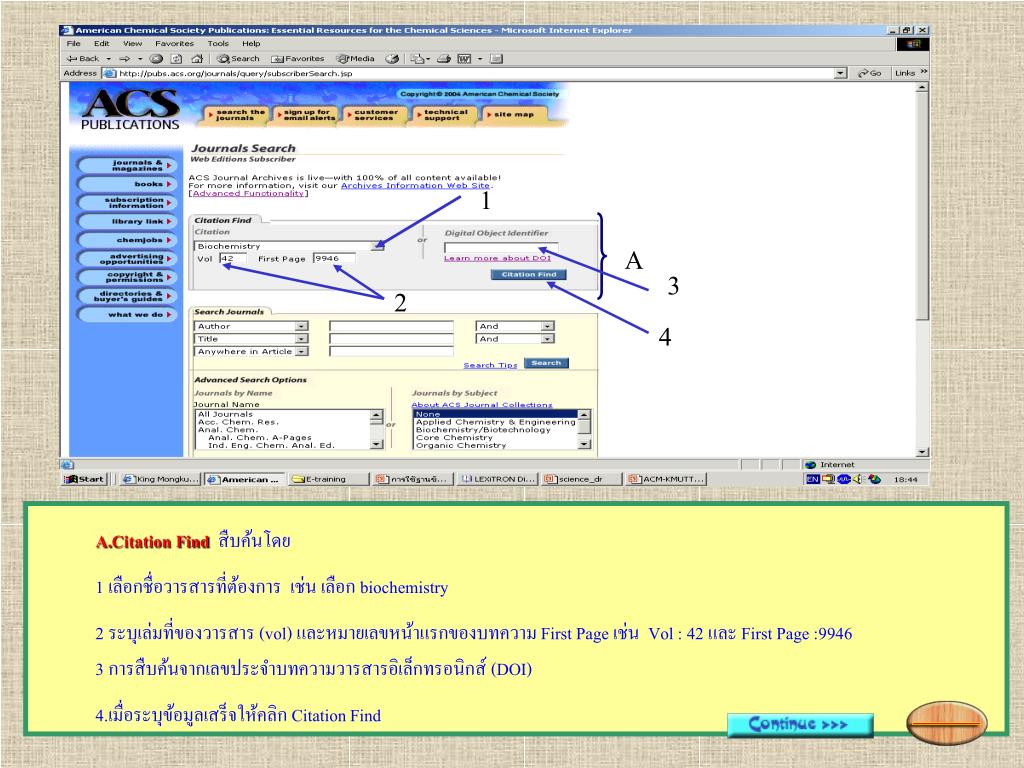Open the Tools menu
The width and height of the screenshot is (1024, 768).
(x=218, y=44)
